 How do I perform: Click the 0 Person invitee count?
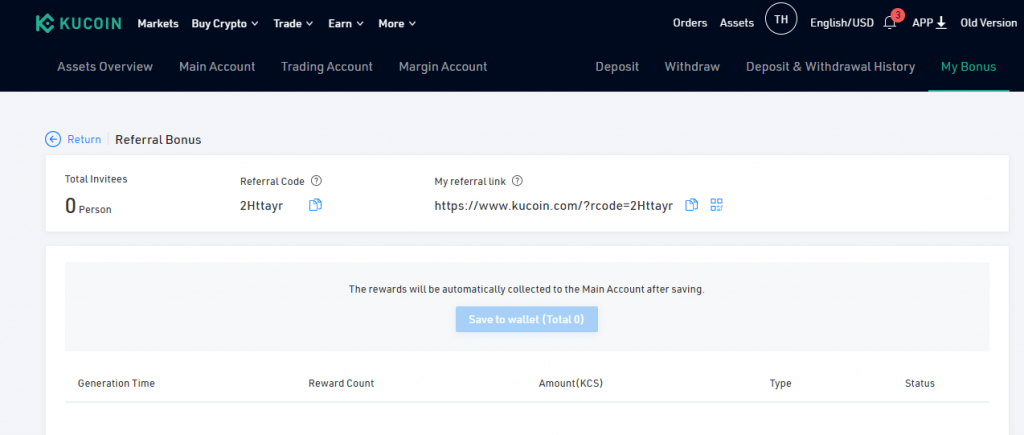[88, 206]
